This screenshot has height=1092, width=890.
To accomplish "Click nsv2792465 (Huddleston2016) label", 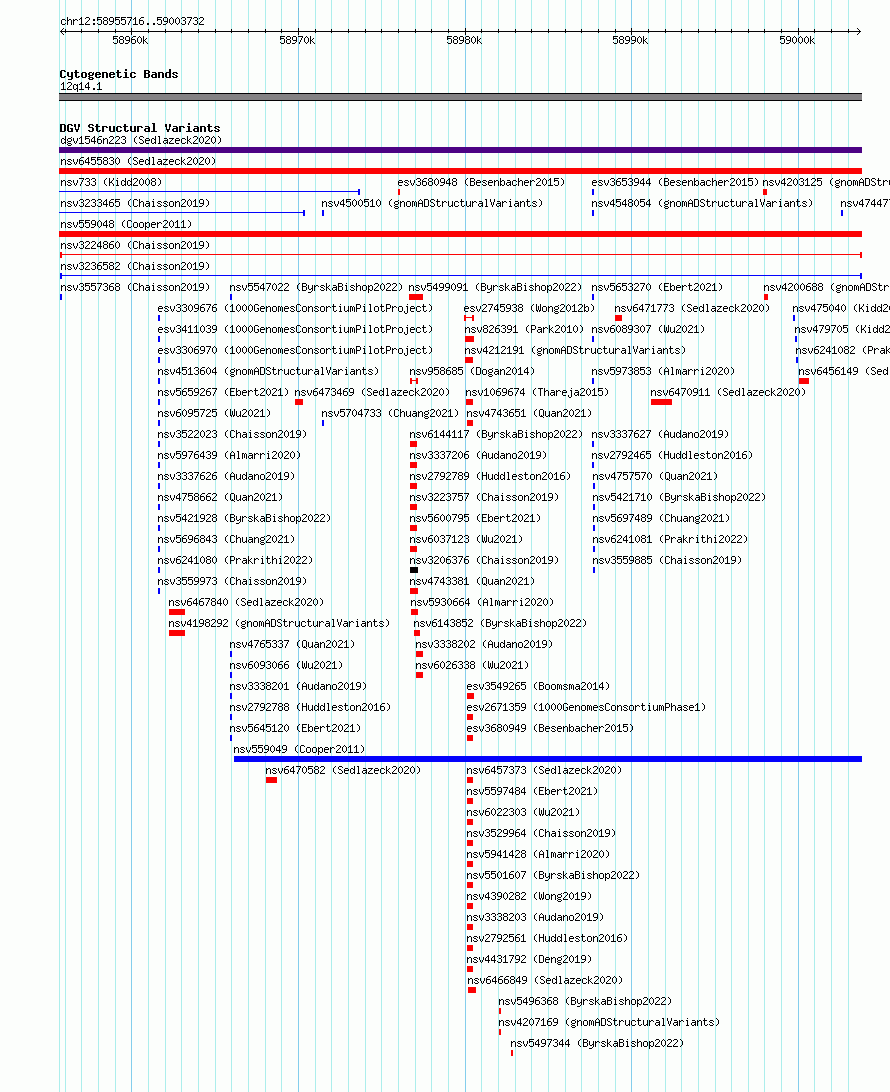I will click(x=672, y=455).
